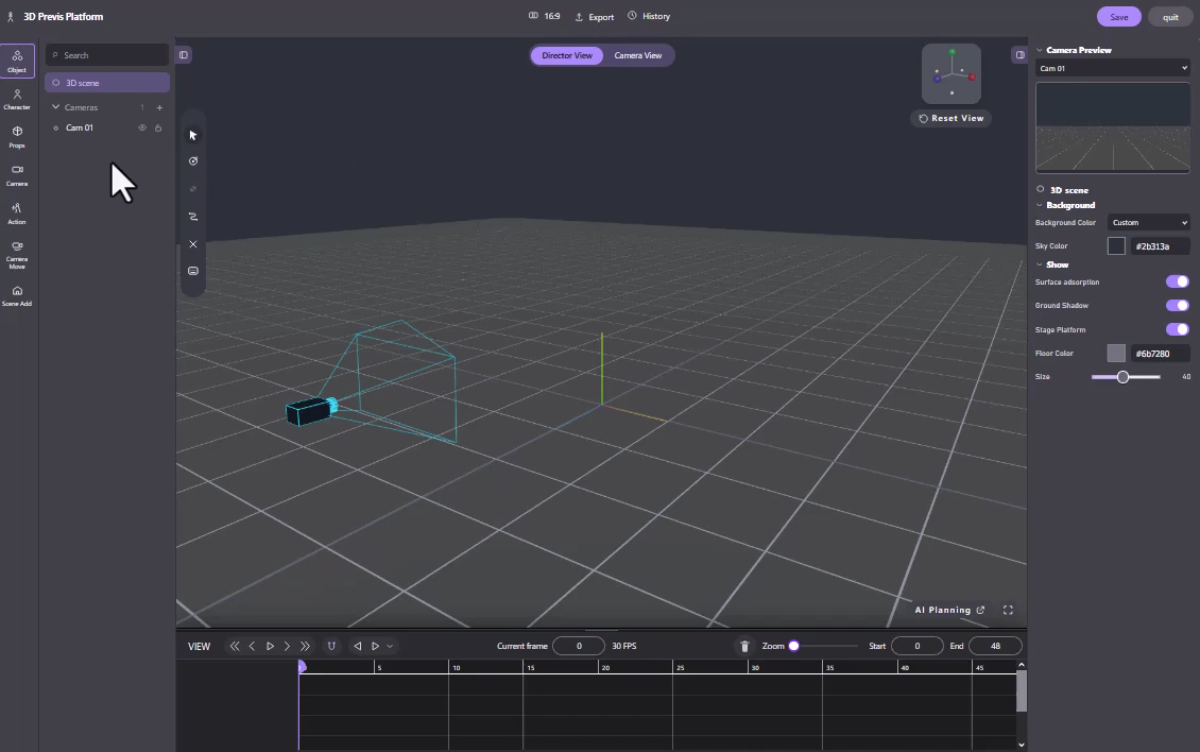The height and width of the screenshot is (752, 1200).
Task: Collapse the Background section
Action: [1039, 205]
